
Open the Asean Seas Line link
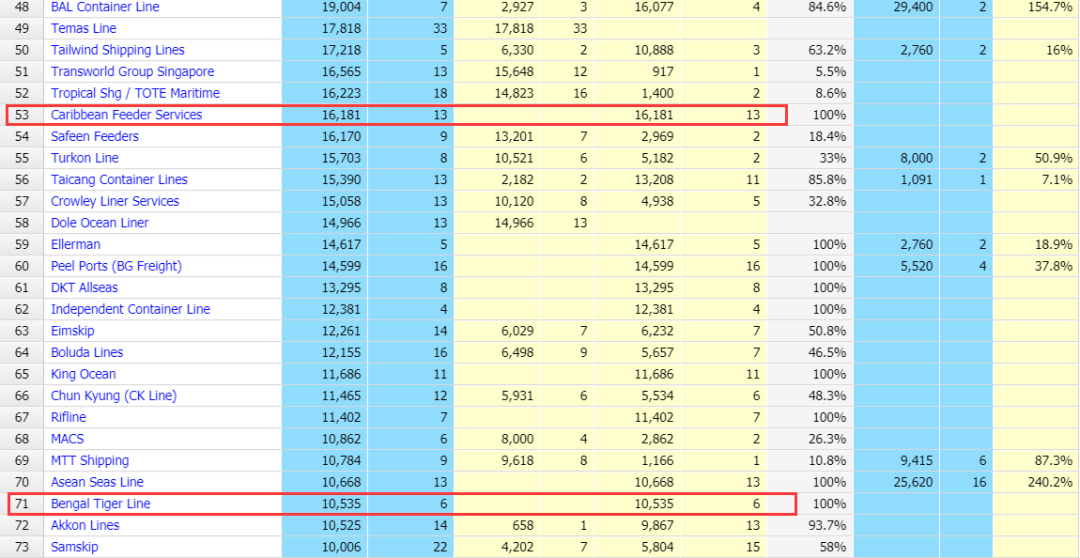pyautogui.click(x=97, y=482)
